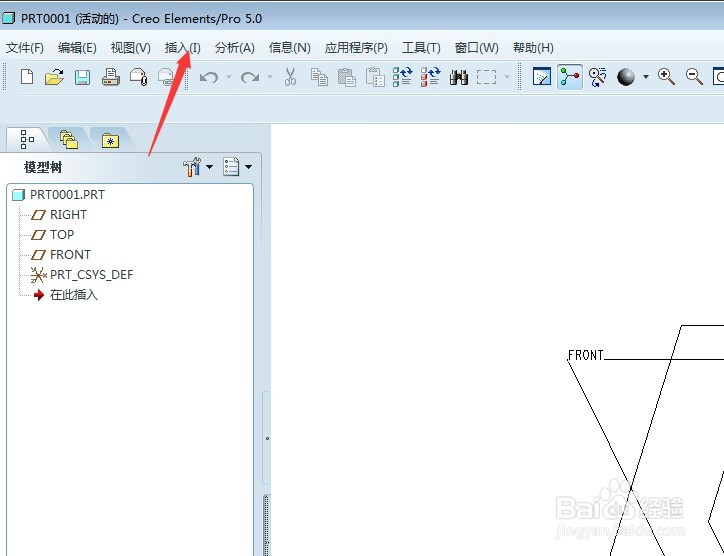This screenshot has width=724, height=556.
Task: Click the model tree vertical scrollbar
Action: coord(266,525)
